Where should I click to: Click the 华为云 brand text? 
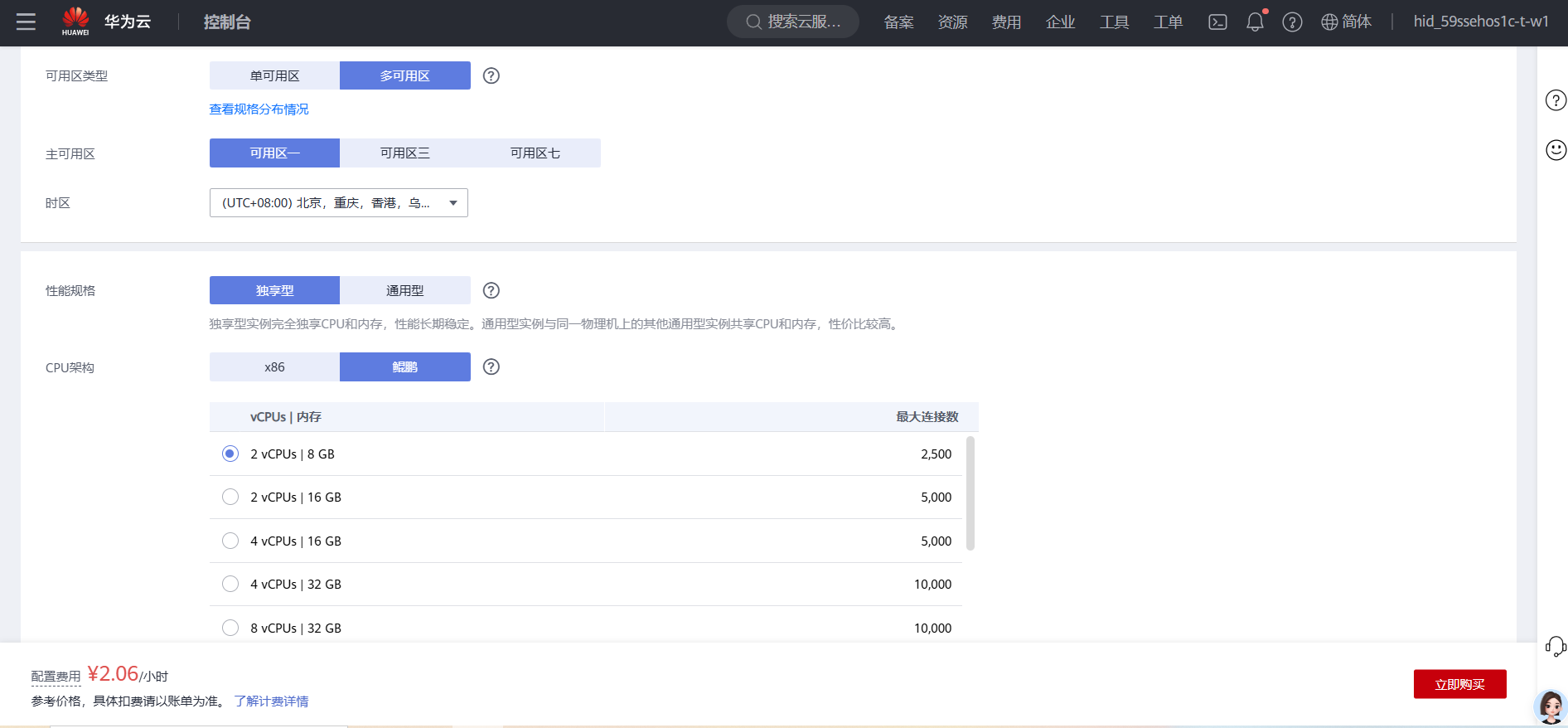point(128,22)
